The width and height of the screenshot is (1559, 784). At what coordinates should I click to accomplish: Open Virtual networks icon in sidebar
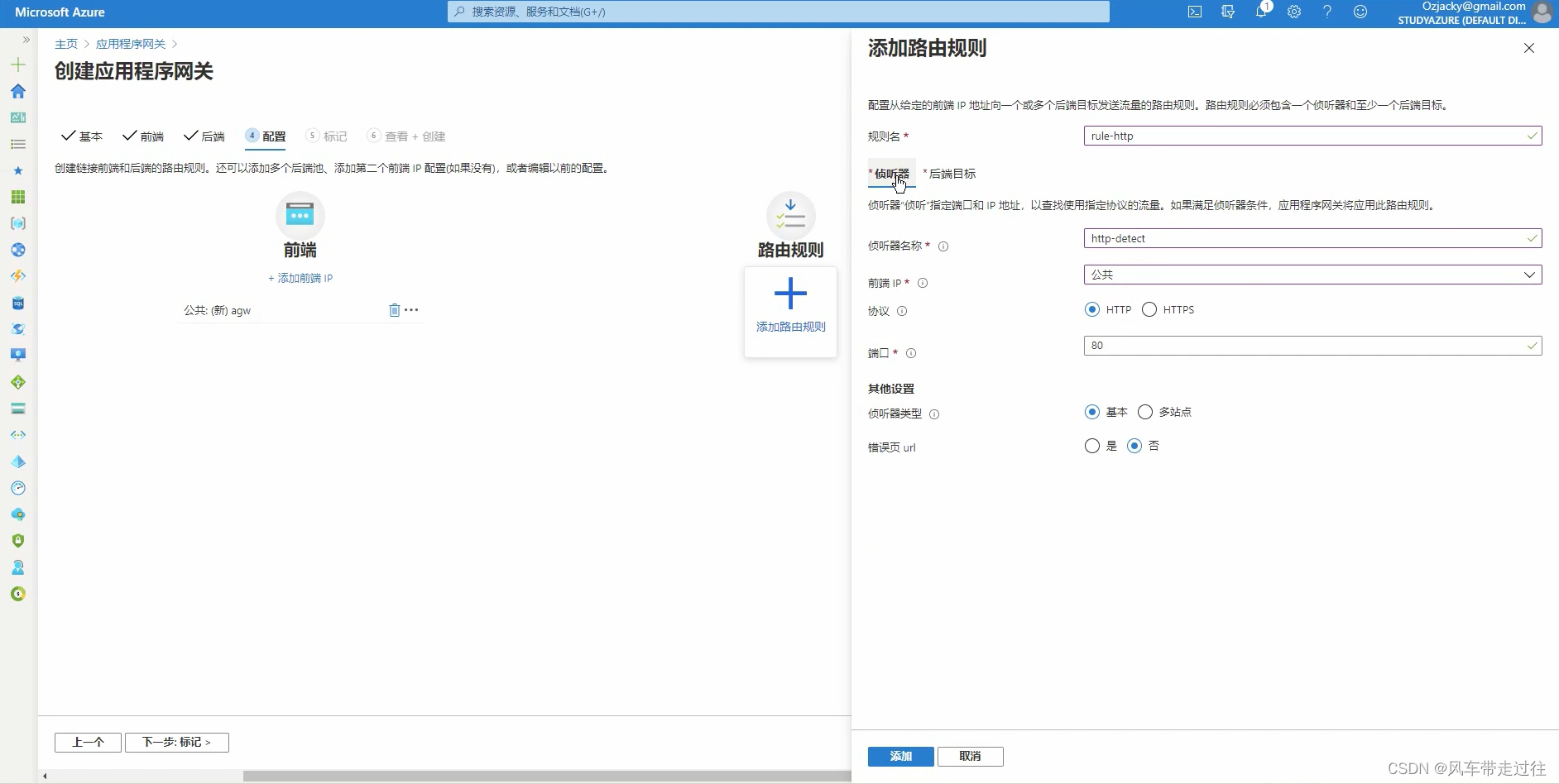pos(18,435)
